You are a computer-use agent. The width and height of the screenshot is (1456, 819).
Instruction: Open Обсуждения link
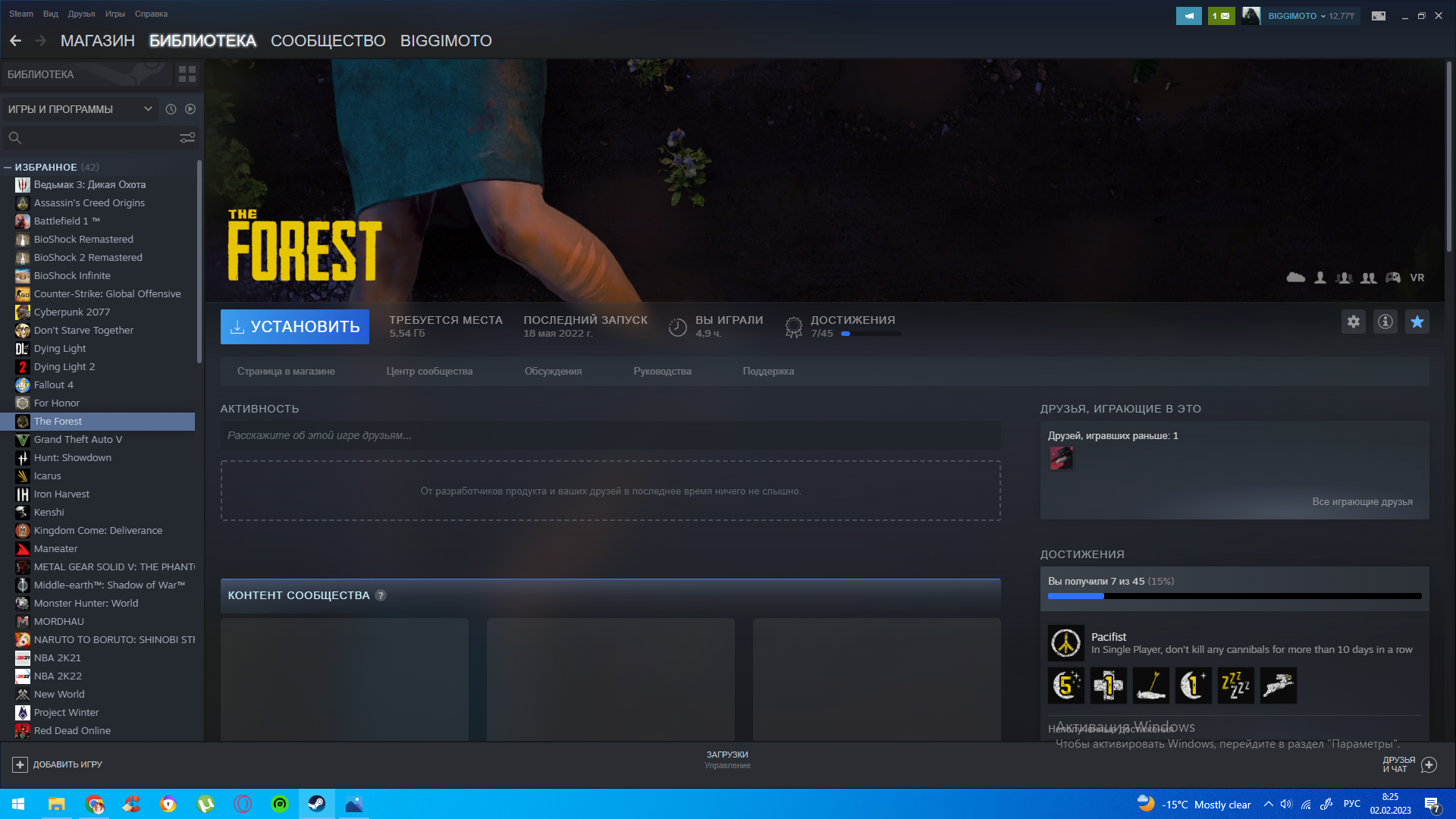point(554,372)
